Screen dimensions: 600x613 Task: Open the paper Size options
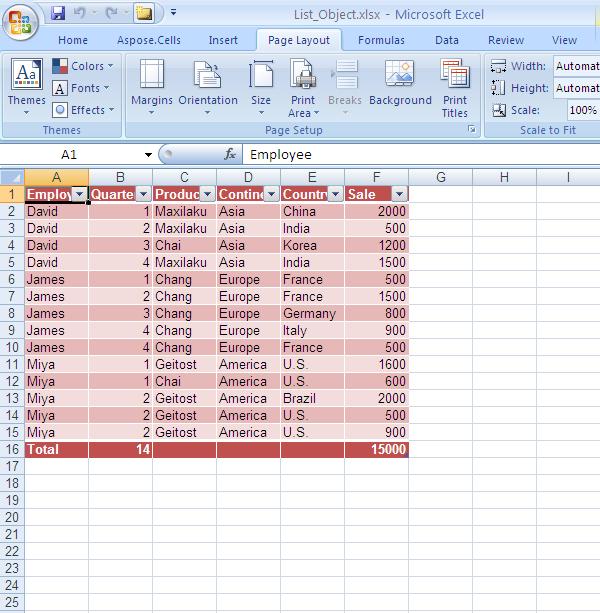pyautogui.click(x=261, y=87)
